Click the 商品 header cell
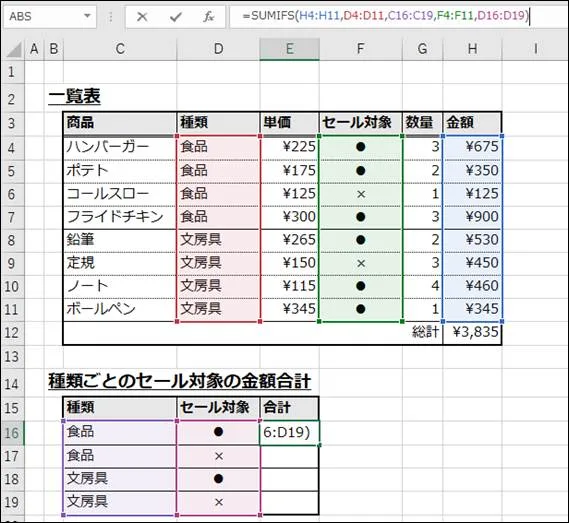Viewport: 569px width, 523px height. pyautogui.click(x=120, y=123)
